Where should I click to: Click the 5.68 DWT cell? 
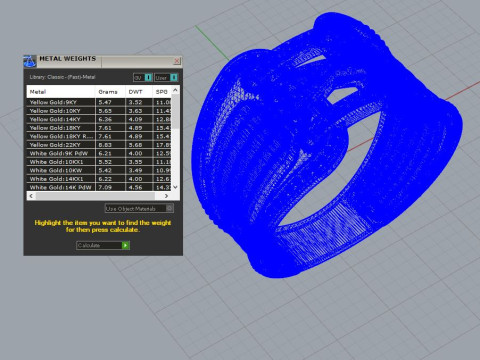point(139,145)
